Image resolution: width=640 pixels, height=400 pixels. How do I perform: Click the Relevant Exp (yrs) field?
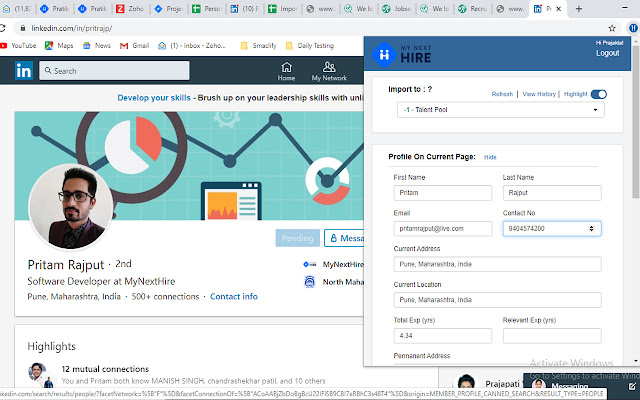click(x=552, y=336)
